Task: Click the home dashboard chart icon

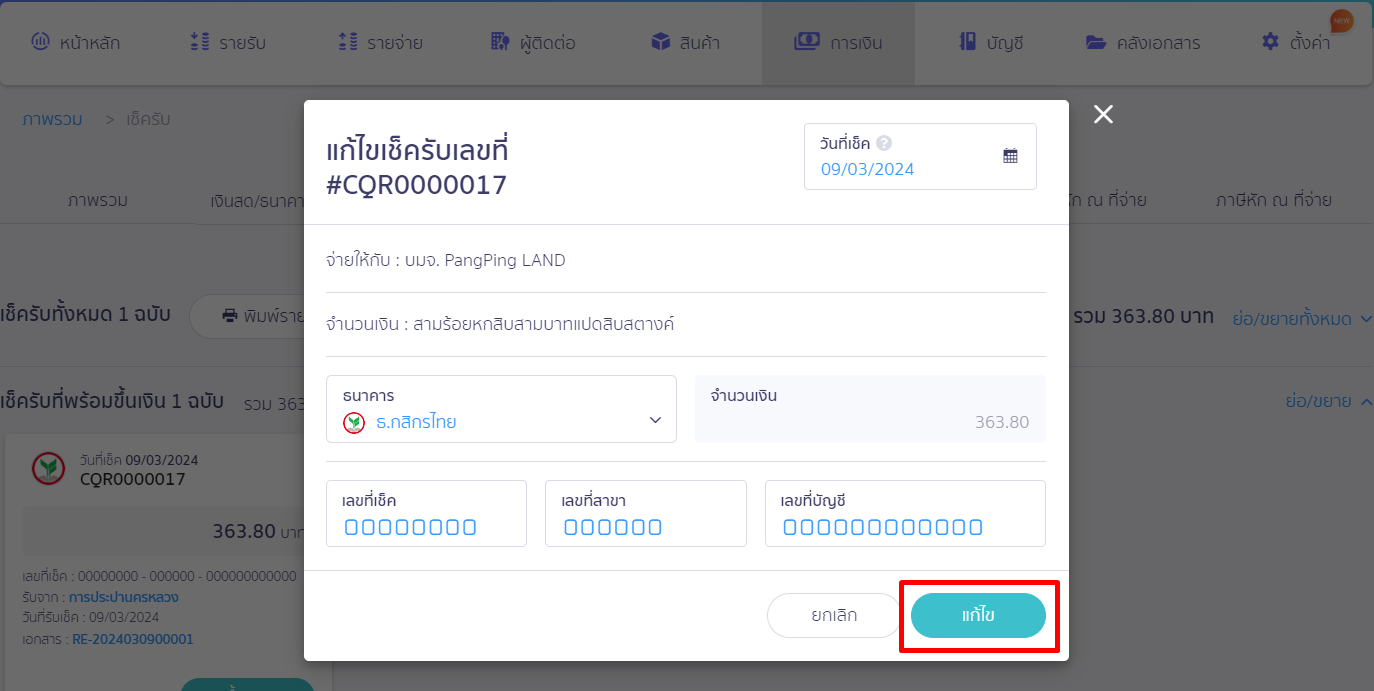Action: click(40, 42)
